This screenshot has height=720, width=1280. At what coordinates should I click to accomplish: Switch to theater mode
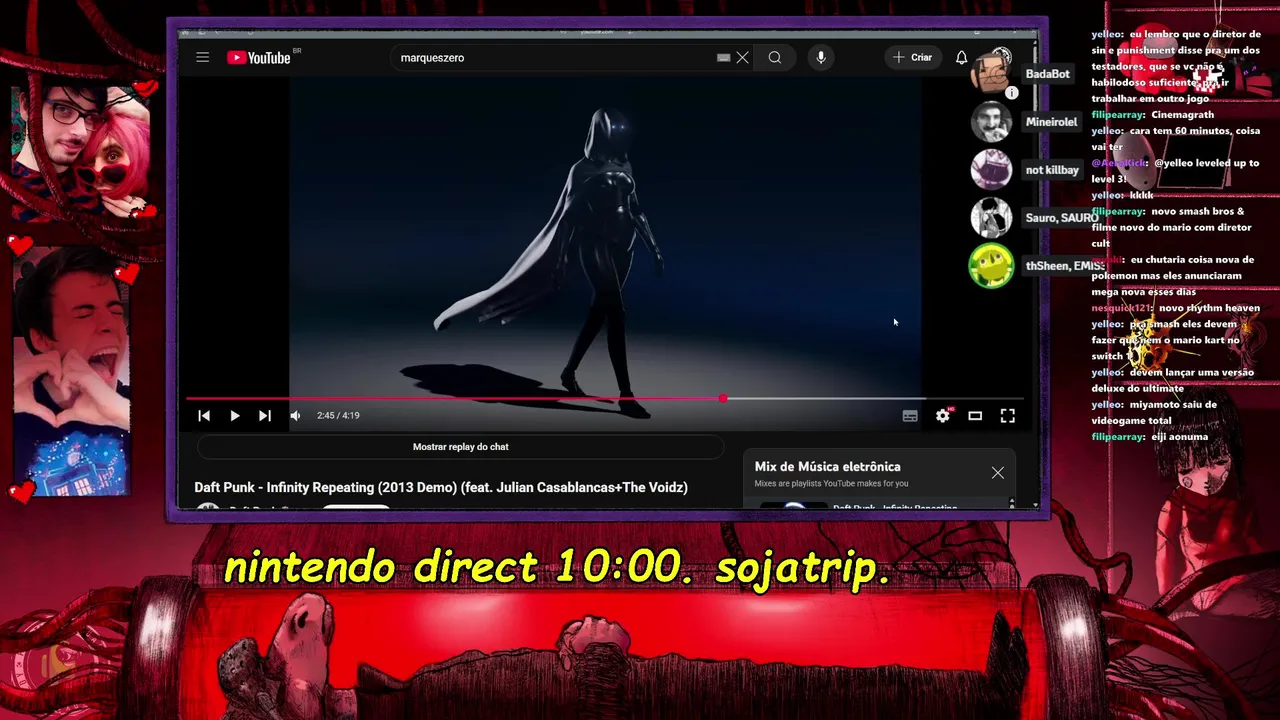975,416
